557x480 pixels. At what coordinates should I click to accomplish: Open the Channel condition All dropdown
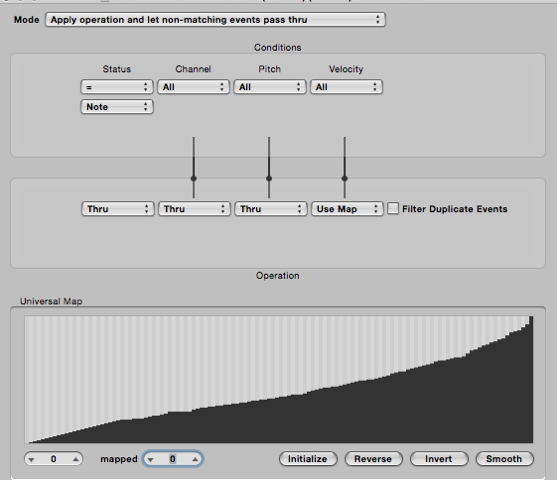coord(193,87)
